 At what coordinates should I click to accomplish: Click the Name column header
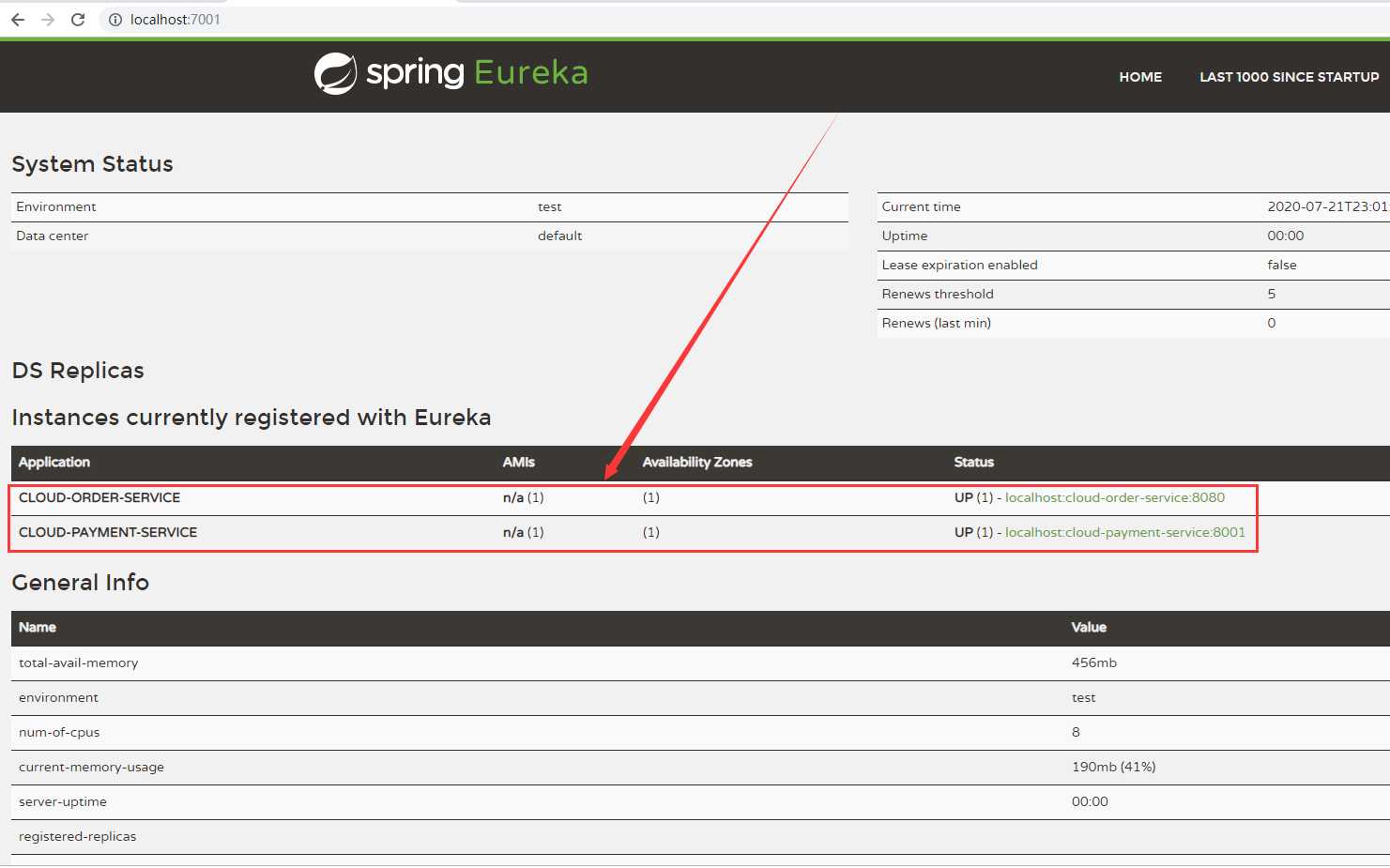[38, 627]
